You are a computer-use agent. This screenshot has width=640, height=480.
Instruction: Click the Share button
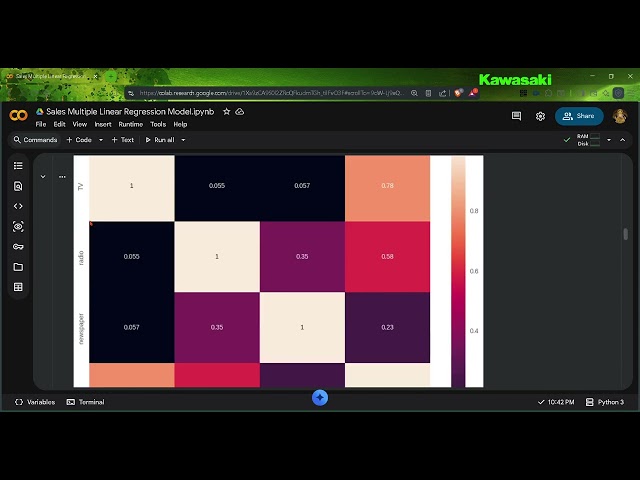pyautogui.click(x=579, y=116)
